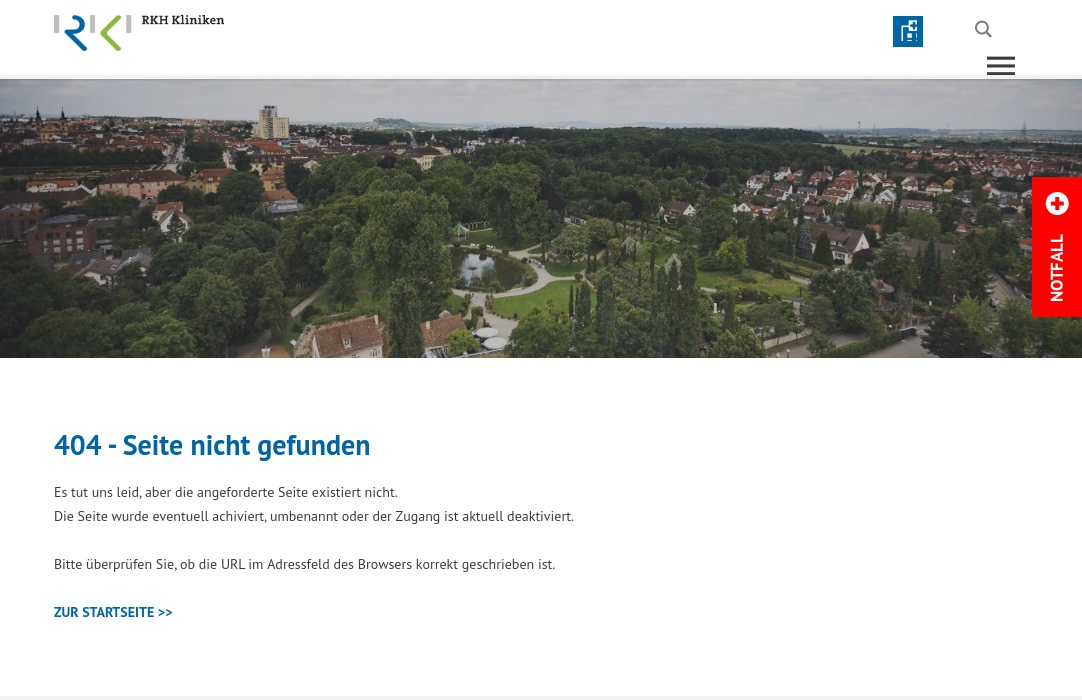Follow the ZUR STARTSEITE link
This screenshot has width=1082, height=700.
[113, 612]
